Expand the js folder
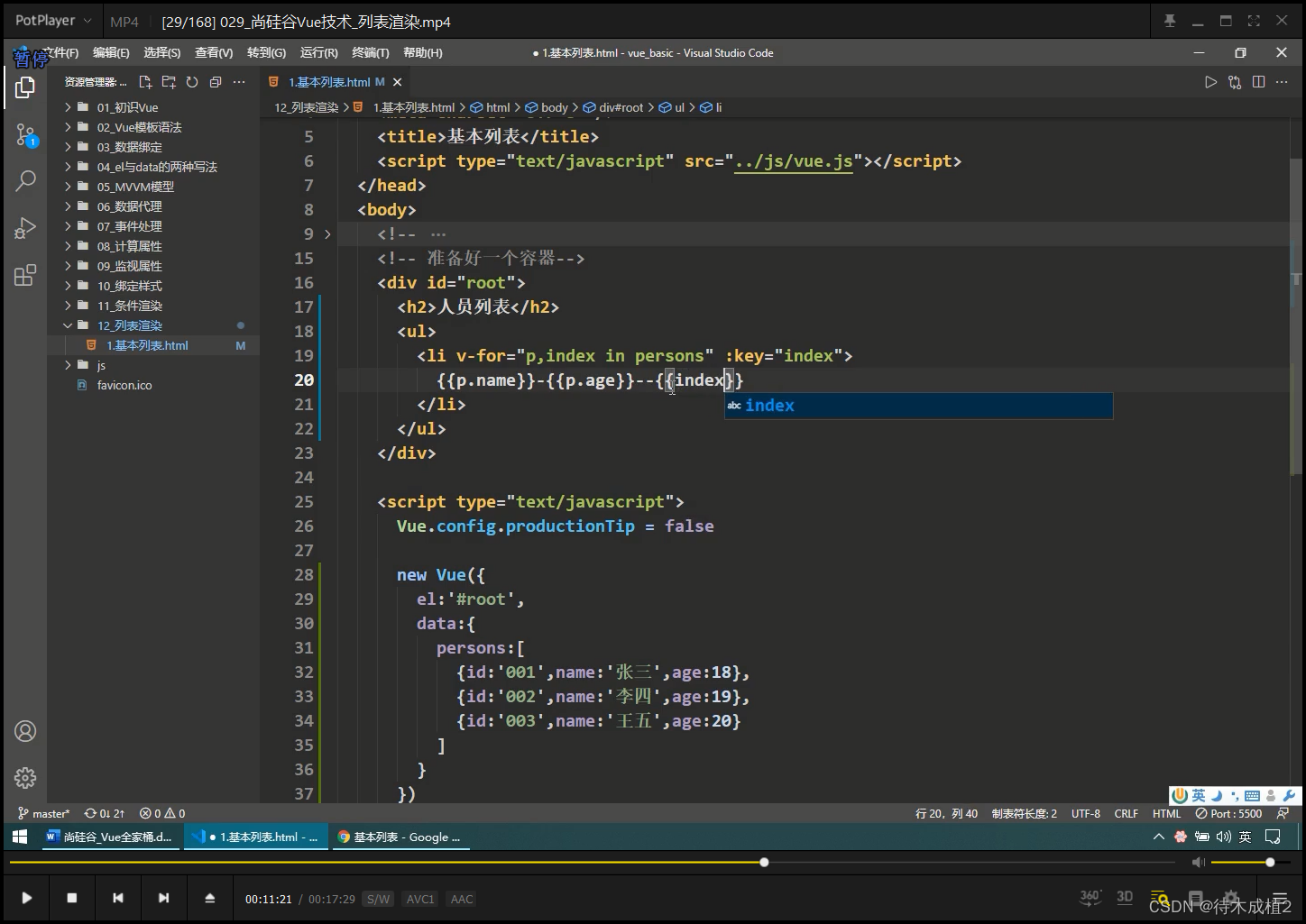The image size is (1306, 924). (153, 365)
